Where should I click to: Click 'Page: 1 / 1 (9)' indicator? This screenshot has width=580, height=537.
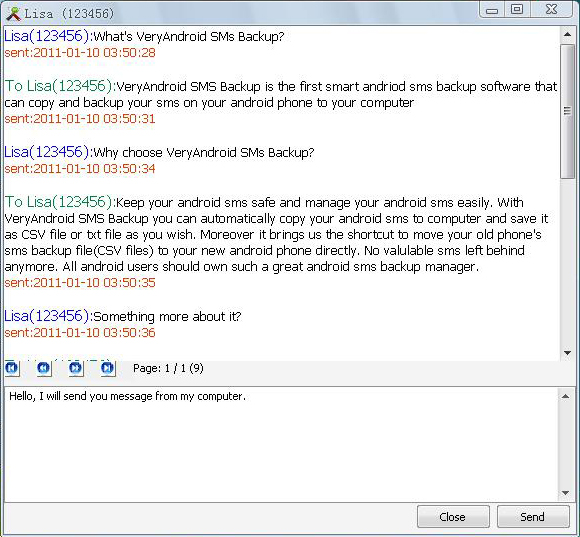[x=168, y=368]
